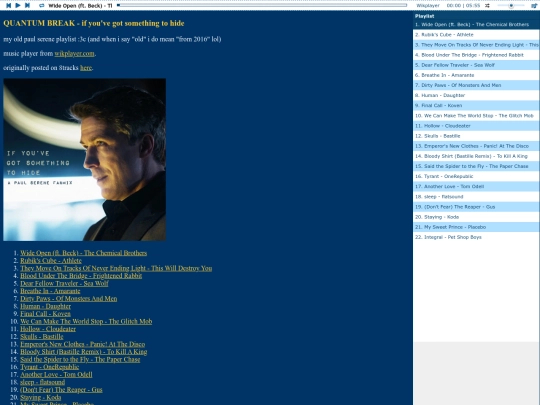Skip to the previous track

coord(9,6)
